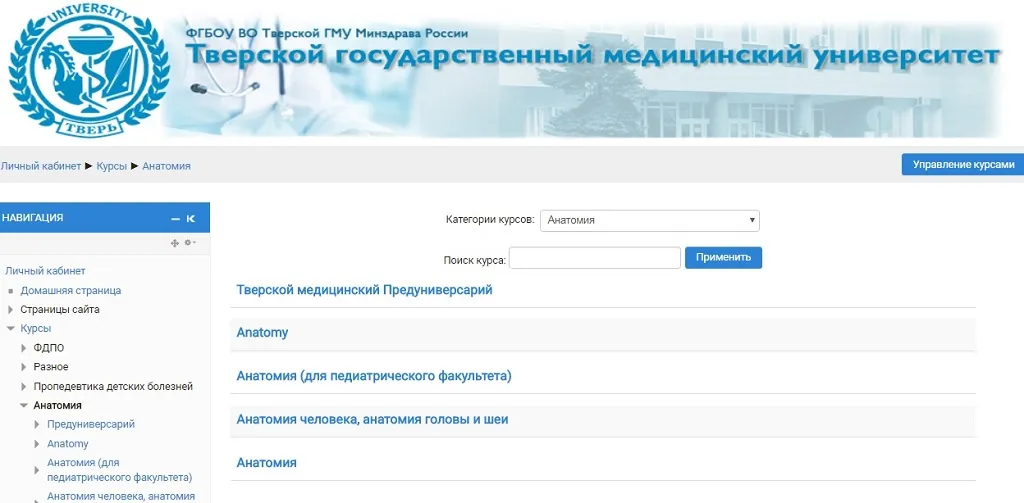Expand the Anatomy tree node arrow
Screen dimensions: 1024x503
click(37, 444)
